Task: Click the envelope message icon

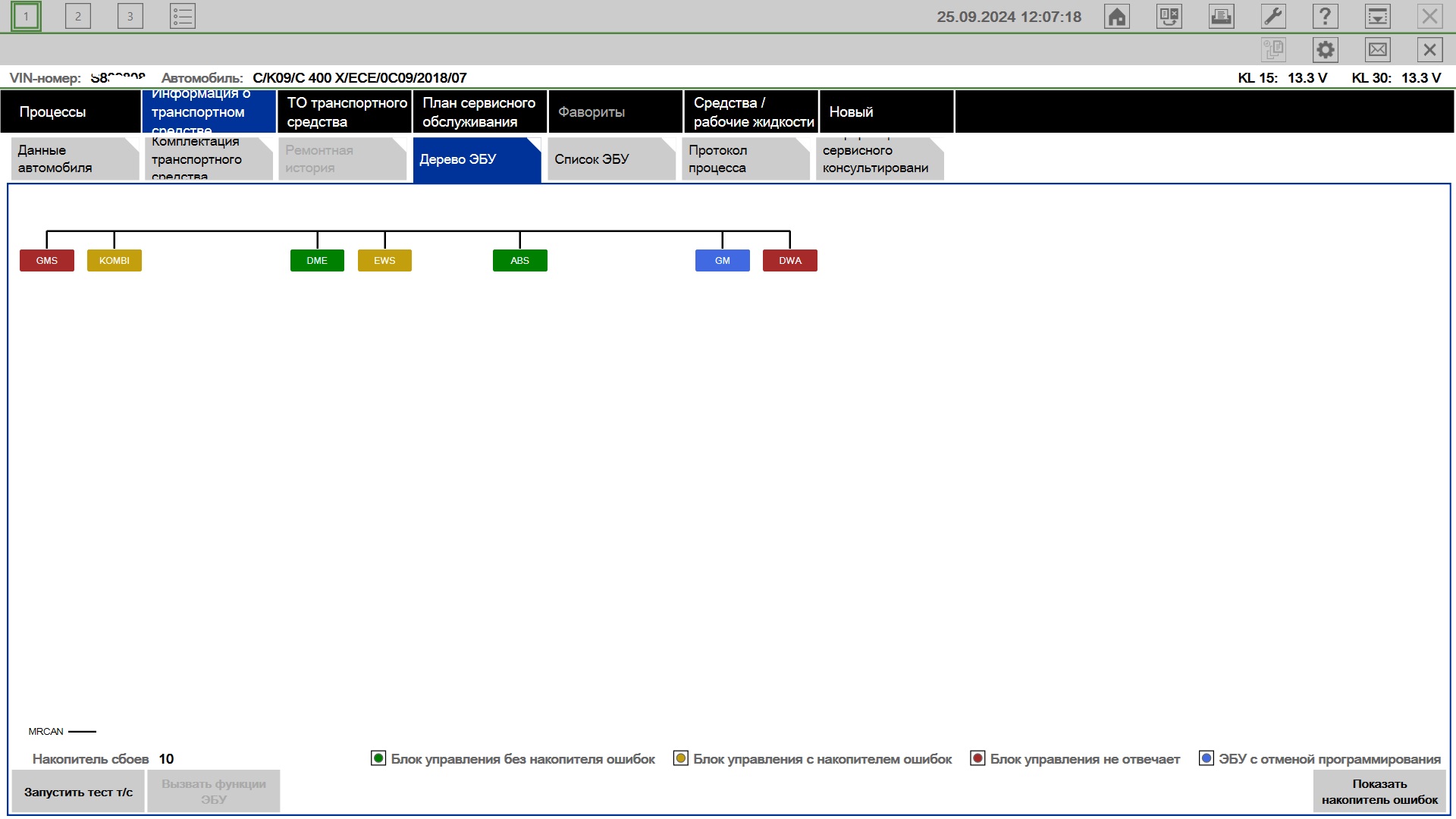Action: pos(1377,50)
